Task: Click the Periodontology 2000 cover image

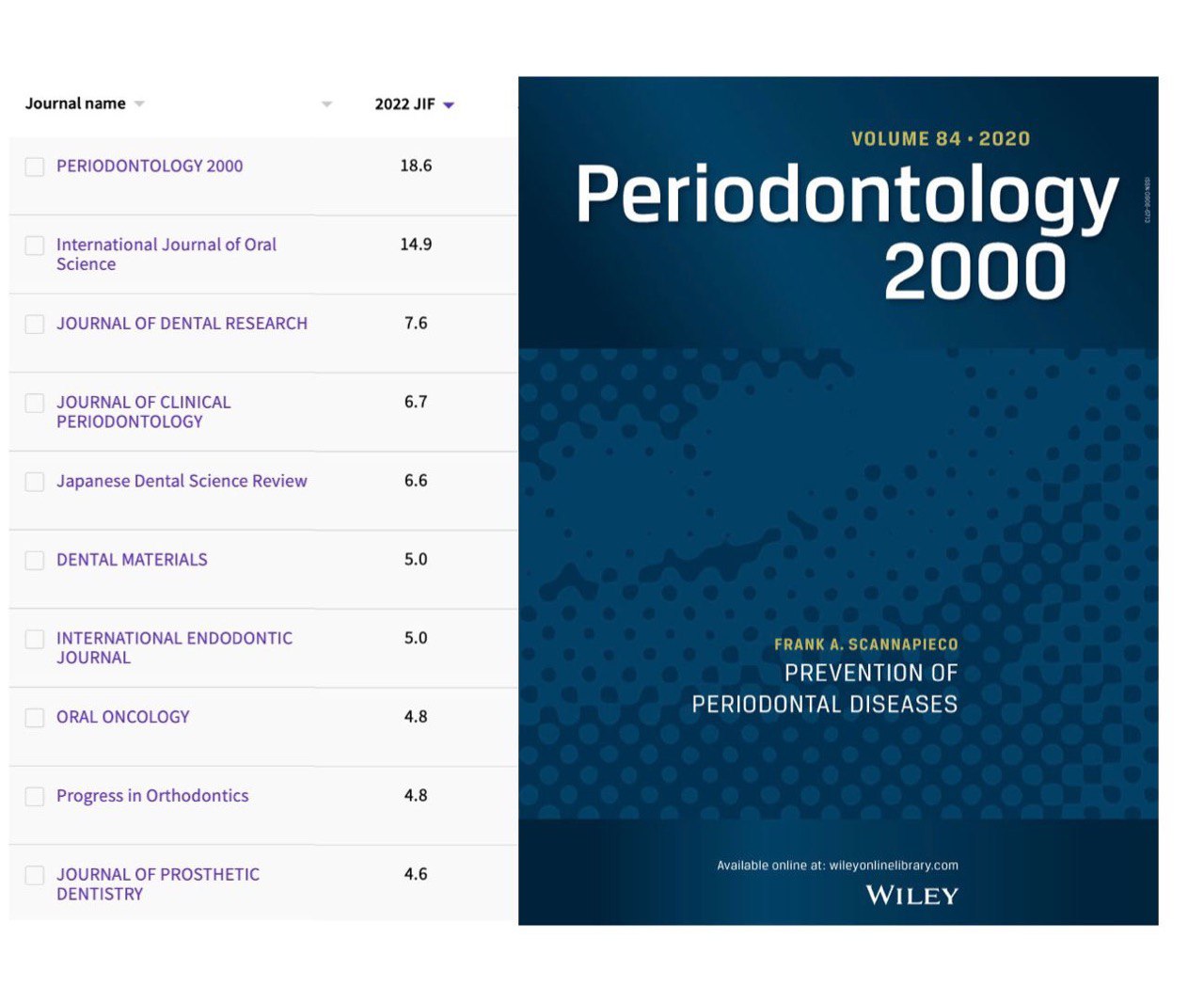Action: [x=837, y=499]
